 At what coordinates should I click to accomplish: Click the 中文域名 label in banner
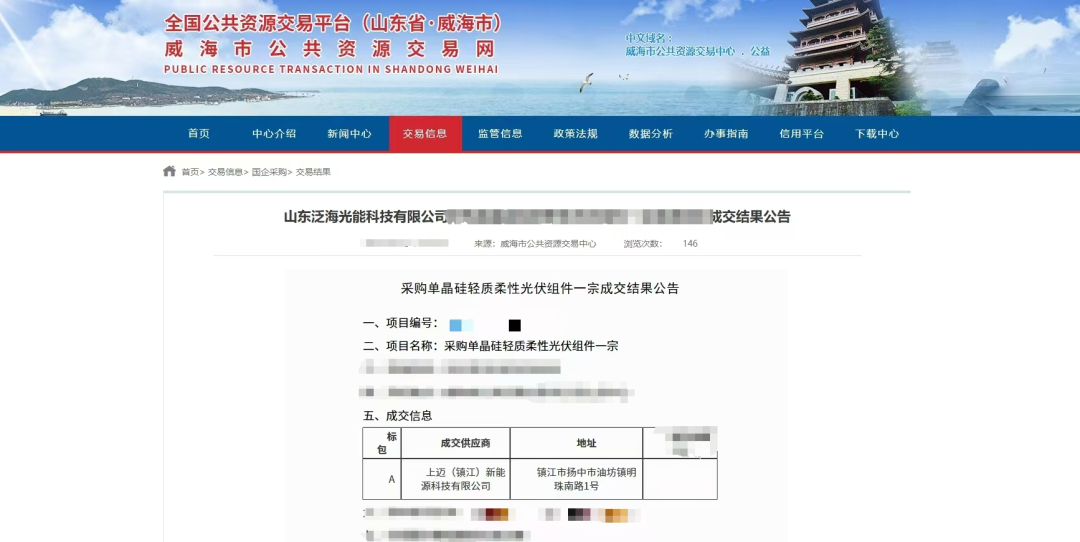click(x=649, y=39)
